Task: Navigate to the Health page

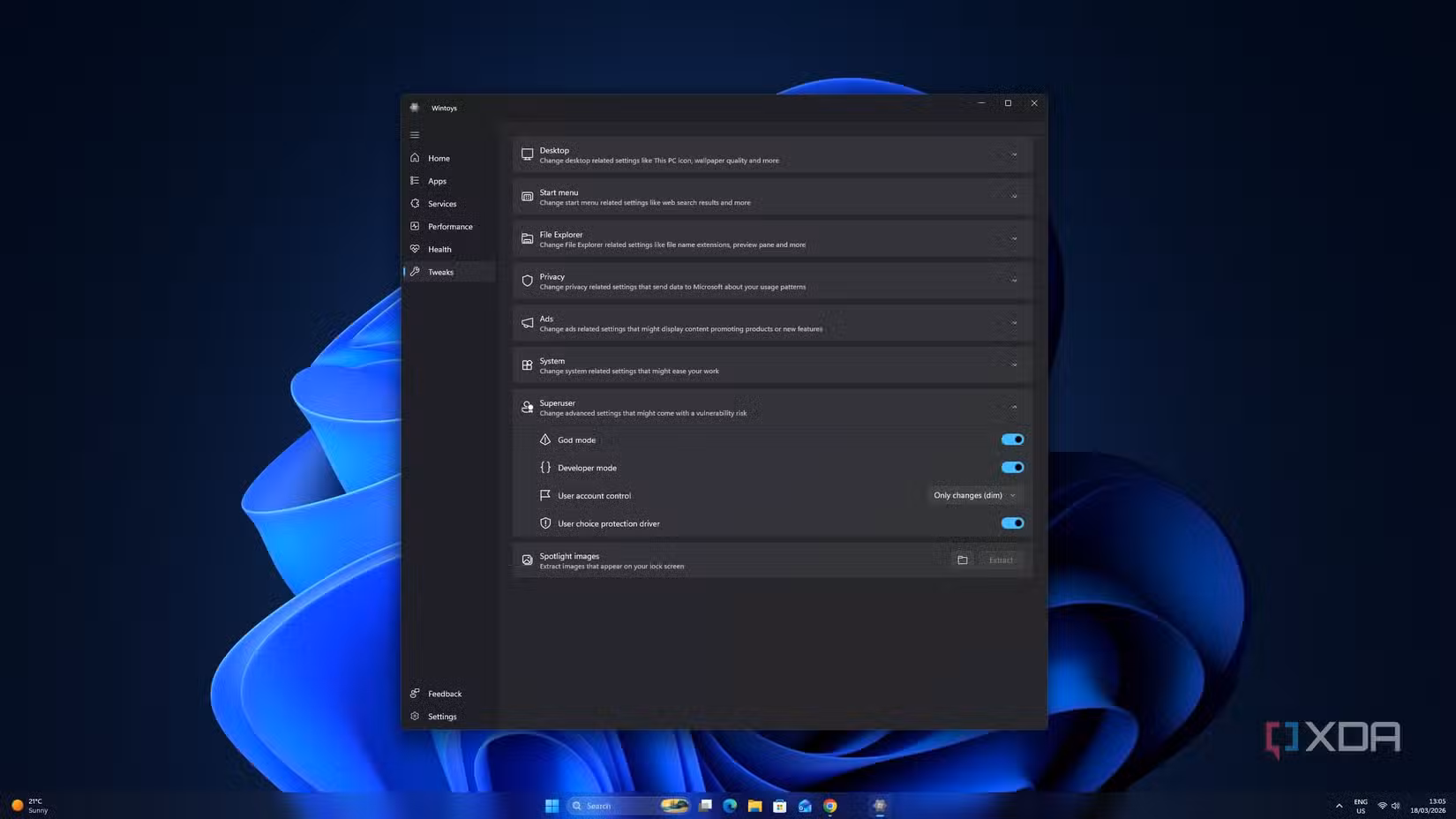Action: [x=448, y=250]
